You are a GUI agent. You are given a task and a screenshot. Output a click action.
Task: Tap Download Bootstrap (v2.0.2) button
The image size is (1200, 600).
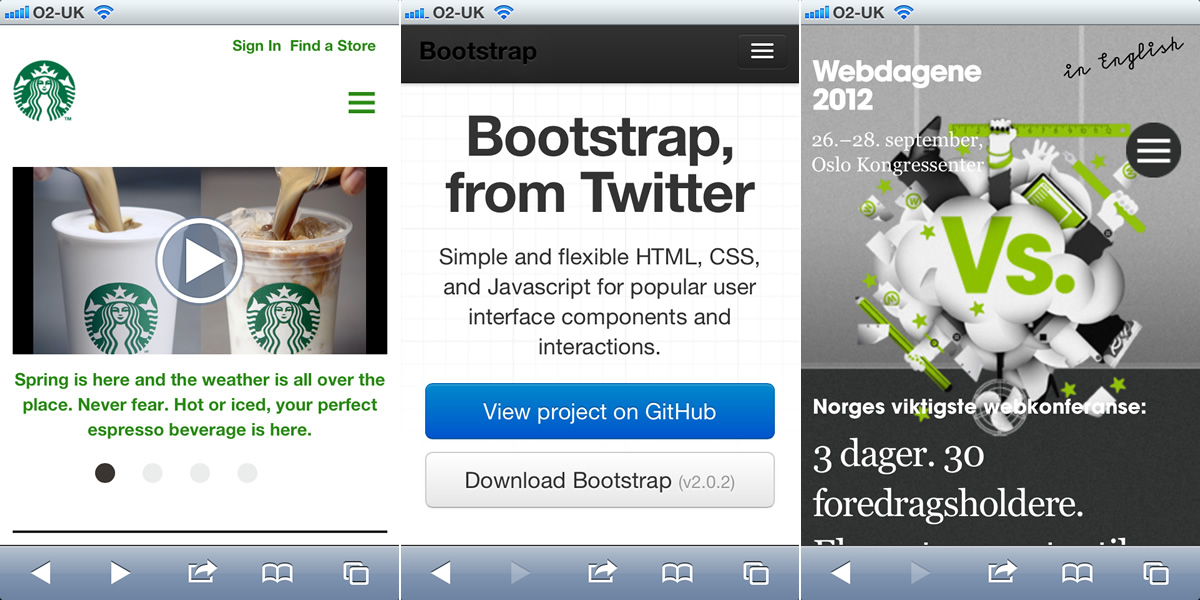point(600,480)
